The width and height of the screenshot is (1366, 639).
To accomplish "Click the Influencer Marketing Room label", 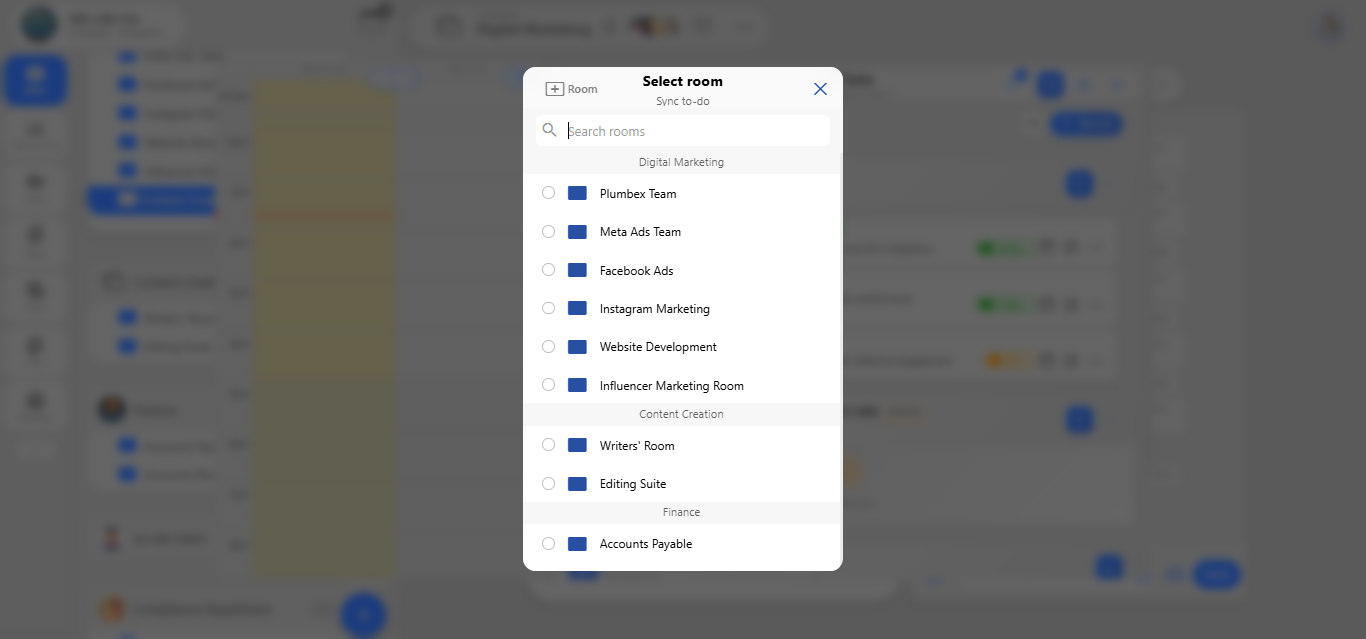I will pyautogui.click(x=672, y=386).
